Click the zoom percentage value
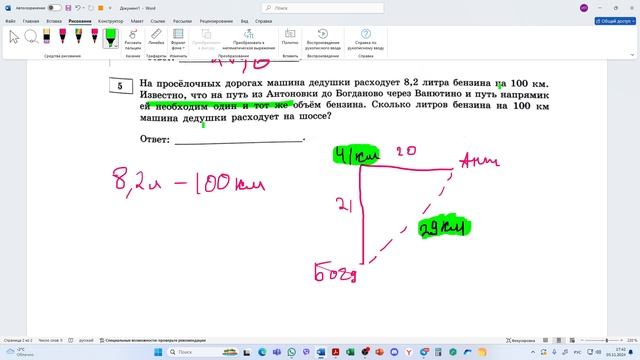The height and width of the screenshot is (360, 640). coord(632,340)
